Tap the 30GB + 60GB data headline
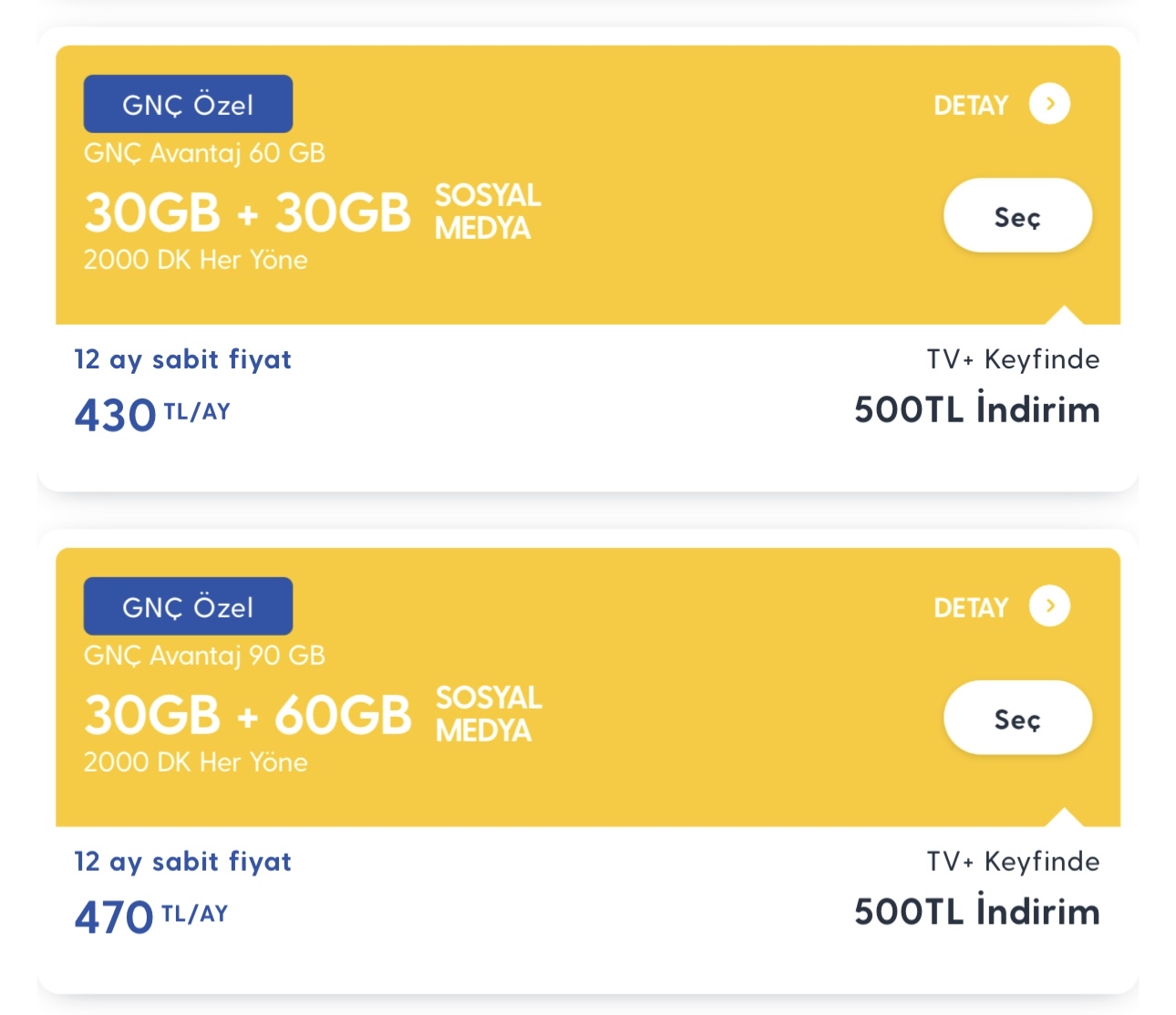 click(x=247, y=715)
